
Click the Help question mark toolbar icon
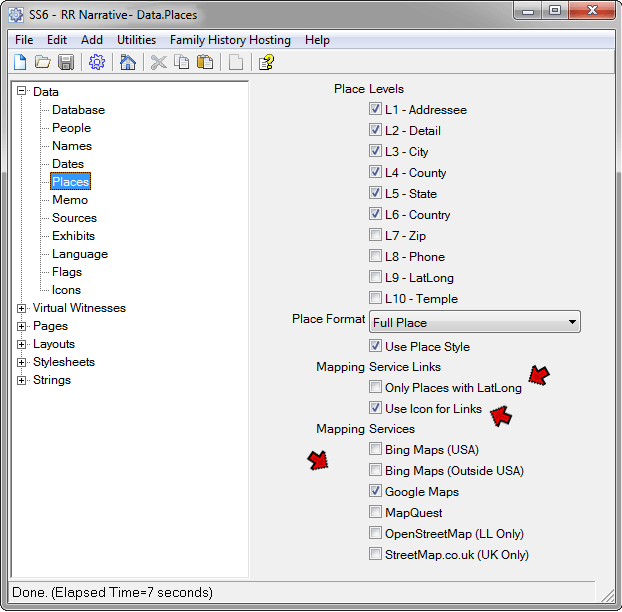coord(267,62)
